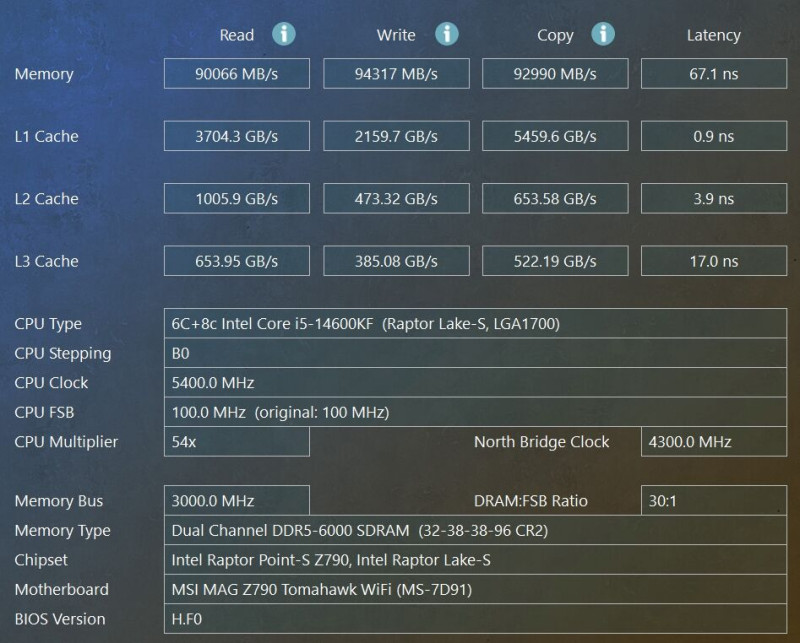Click the CPU Type field with i5-14600KF
The height and width of the screenshot is (643, 800).
[x=476, y=324]
